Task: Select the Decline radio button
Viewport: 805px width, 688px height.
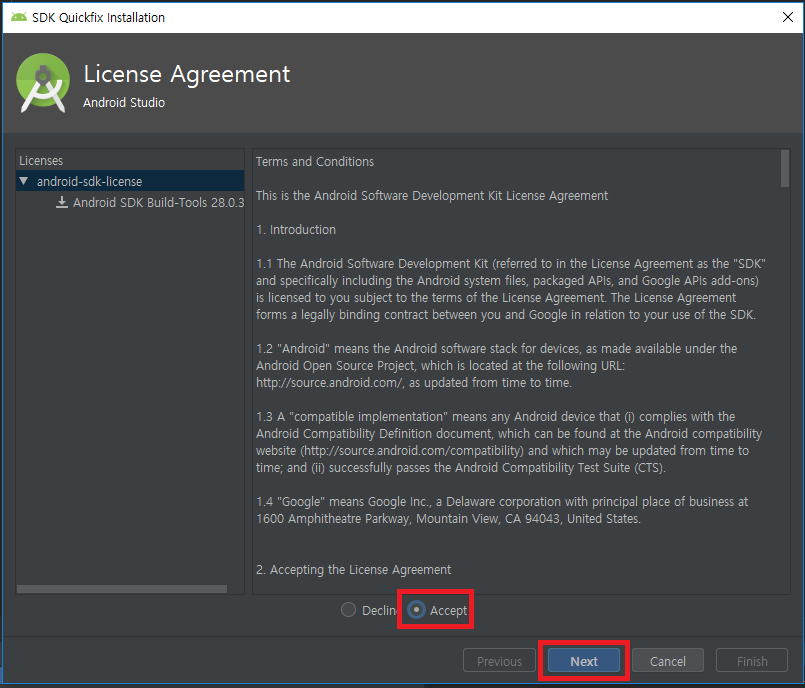Action: tap(348, 610)
